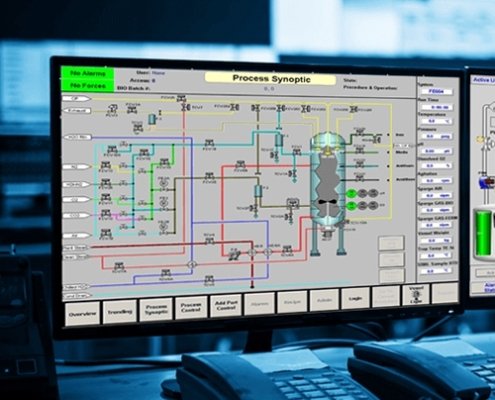Click the regulator valve on the Exhaust line
The width and height of the screenshot is (495, 400).
click(112, 109)
